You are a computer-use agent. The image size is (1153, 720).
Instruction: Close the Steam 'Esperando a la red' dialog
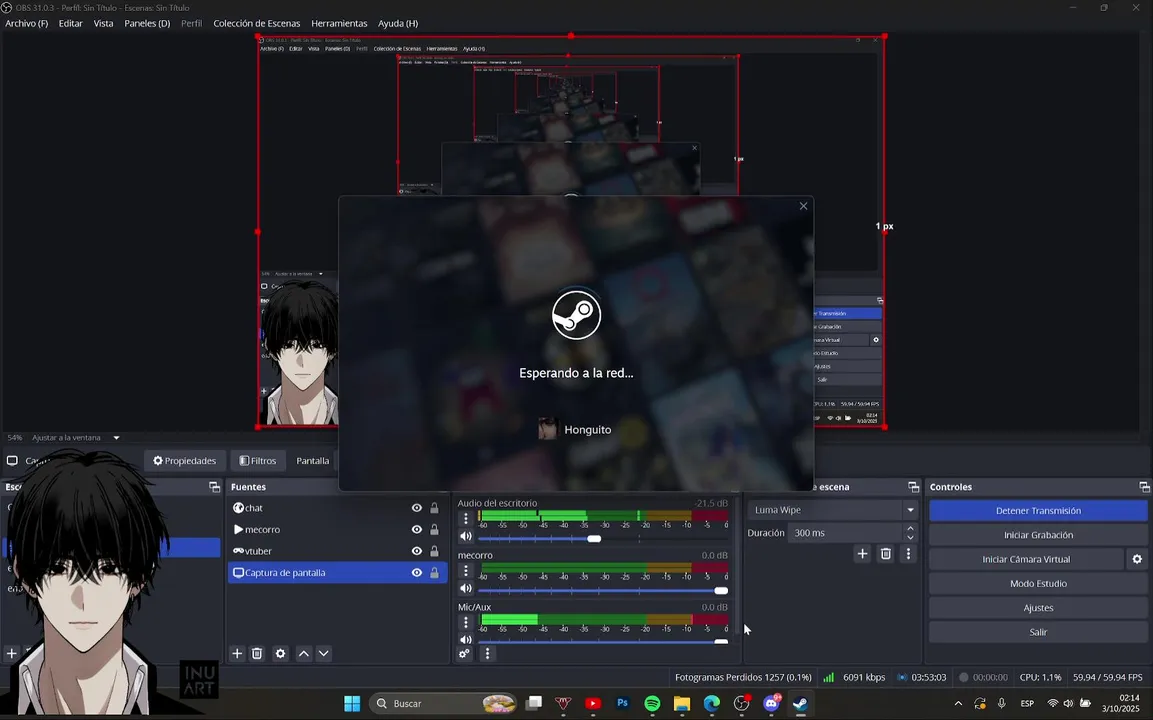tap(803, 206)
